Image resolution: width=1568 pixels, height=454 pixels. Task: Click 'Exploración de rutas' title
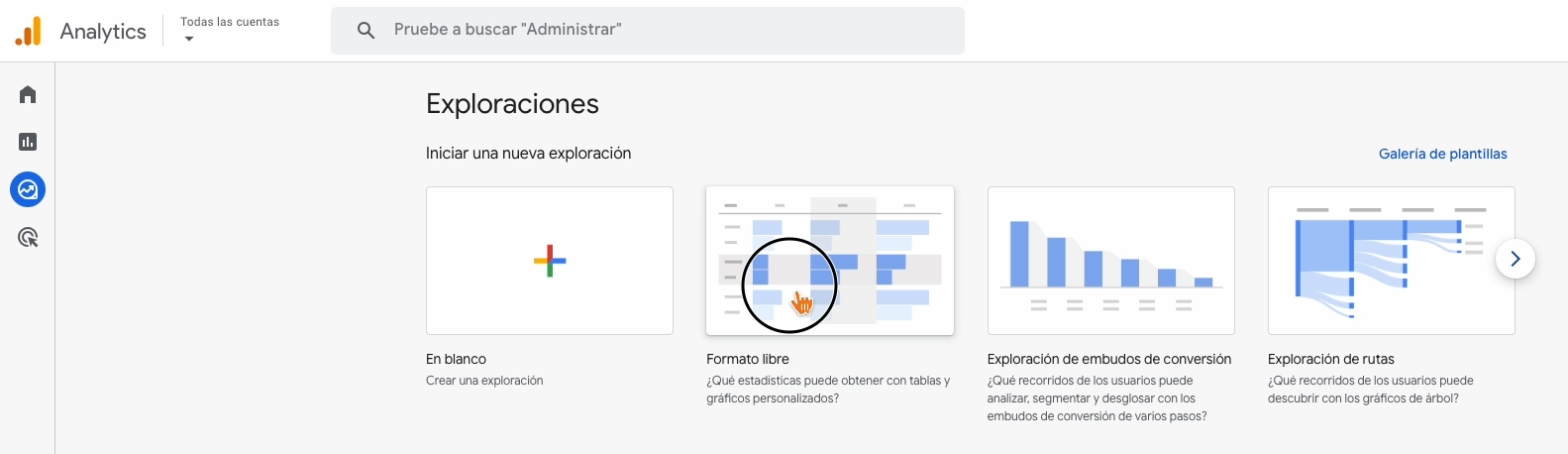click(1330, 359)
